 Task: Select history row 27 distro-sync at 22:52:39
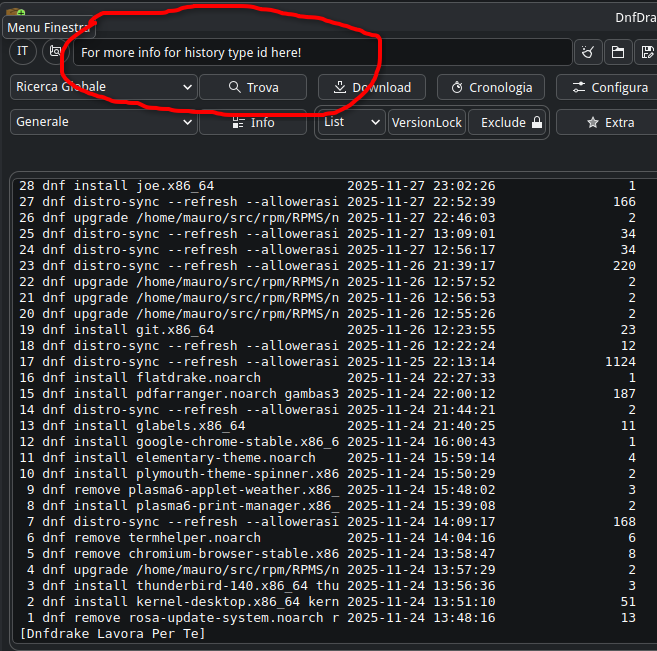327,202
